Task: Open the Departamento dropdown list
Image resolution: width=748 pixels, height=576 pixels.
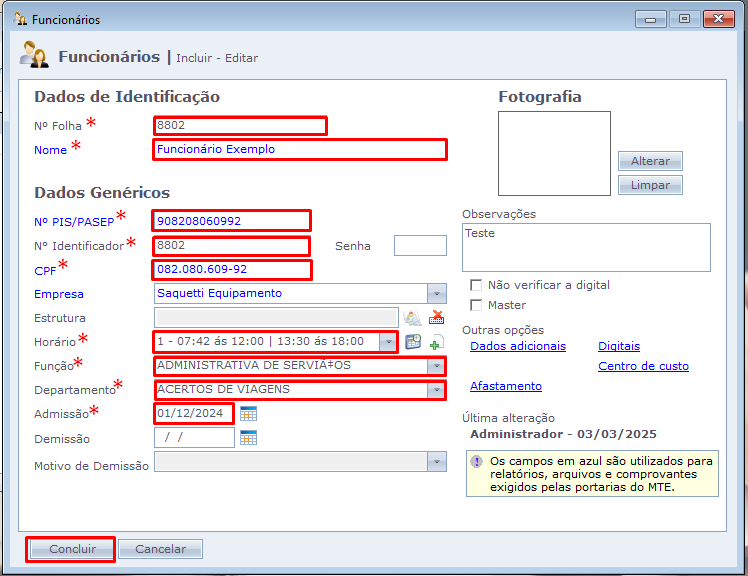Action: click(436, 390)
